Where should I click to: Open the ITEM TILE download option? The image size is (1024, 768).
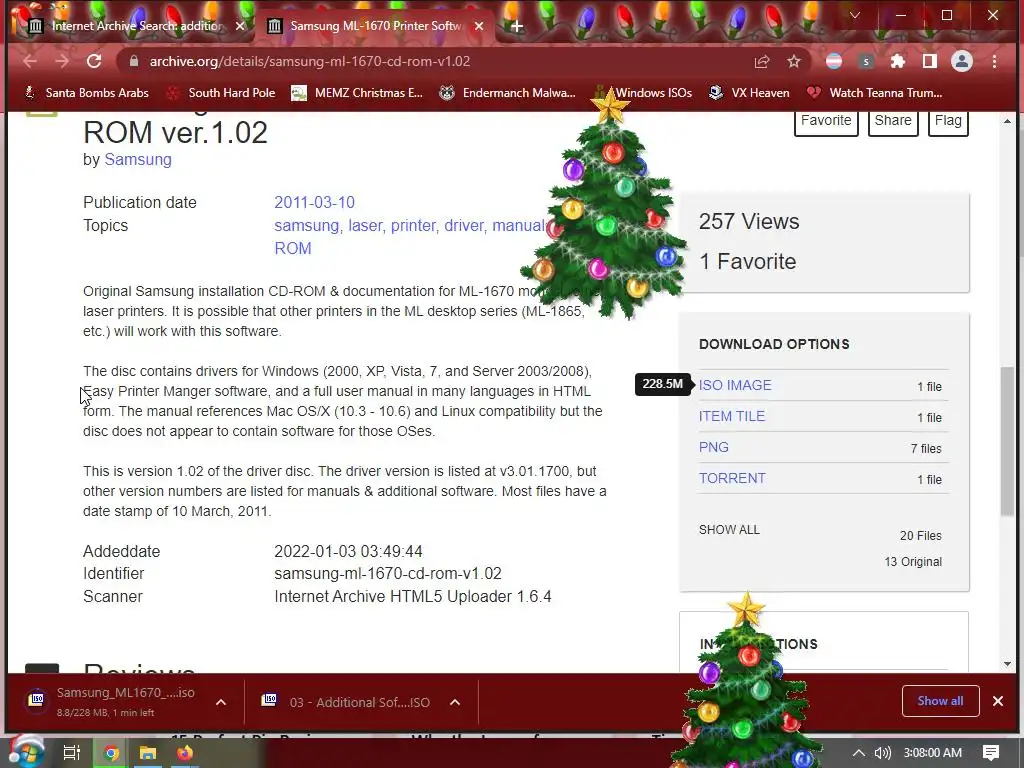pyautogui.click(x=731, y=416)
